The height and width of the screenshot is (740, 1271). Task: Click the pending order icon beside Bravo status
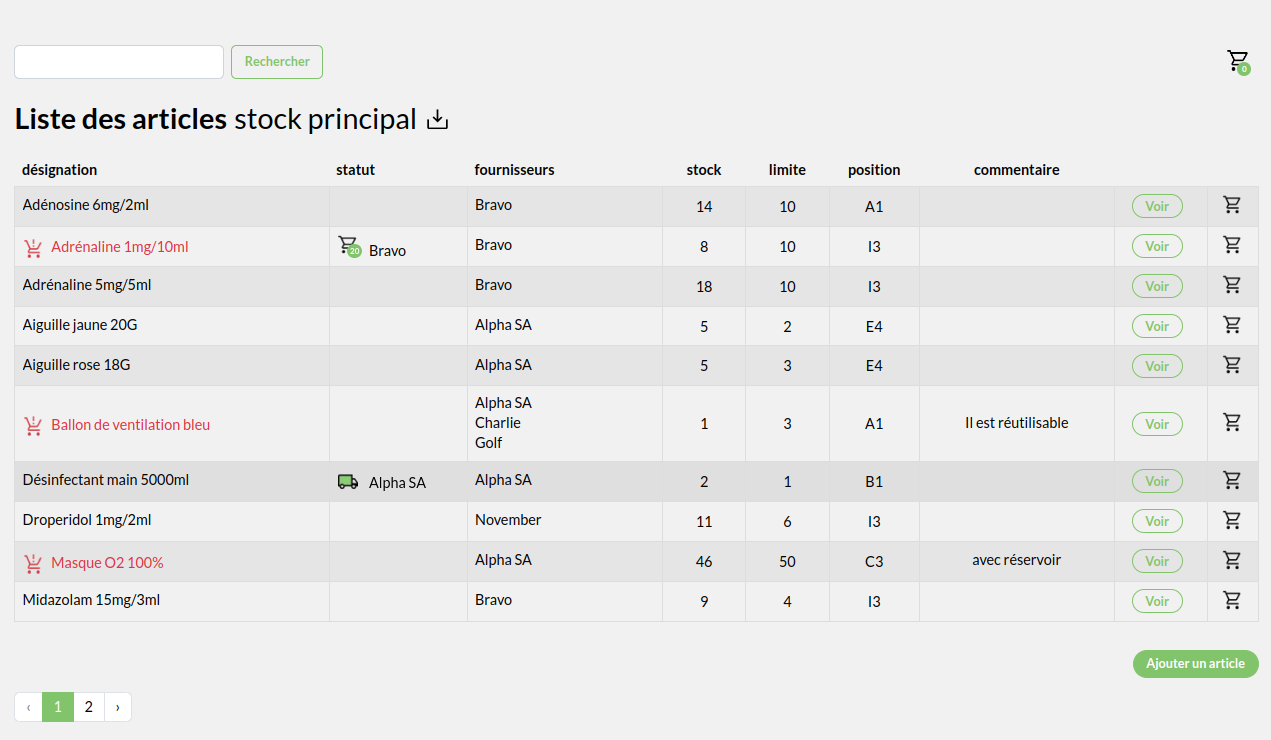[x=348, y=246]
